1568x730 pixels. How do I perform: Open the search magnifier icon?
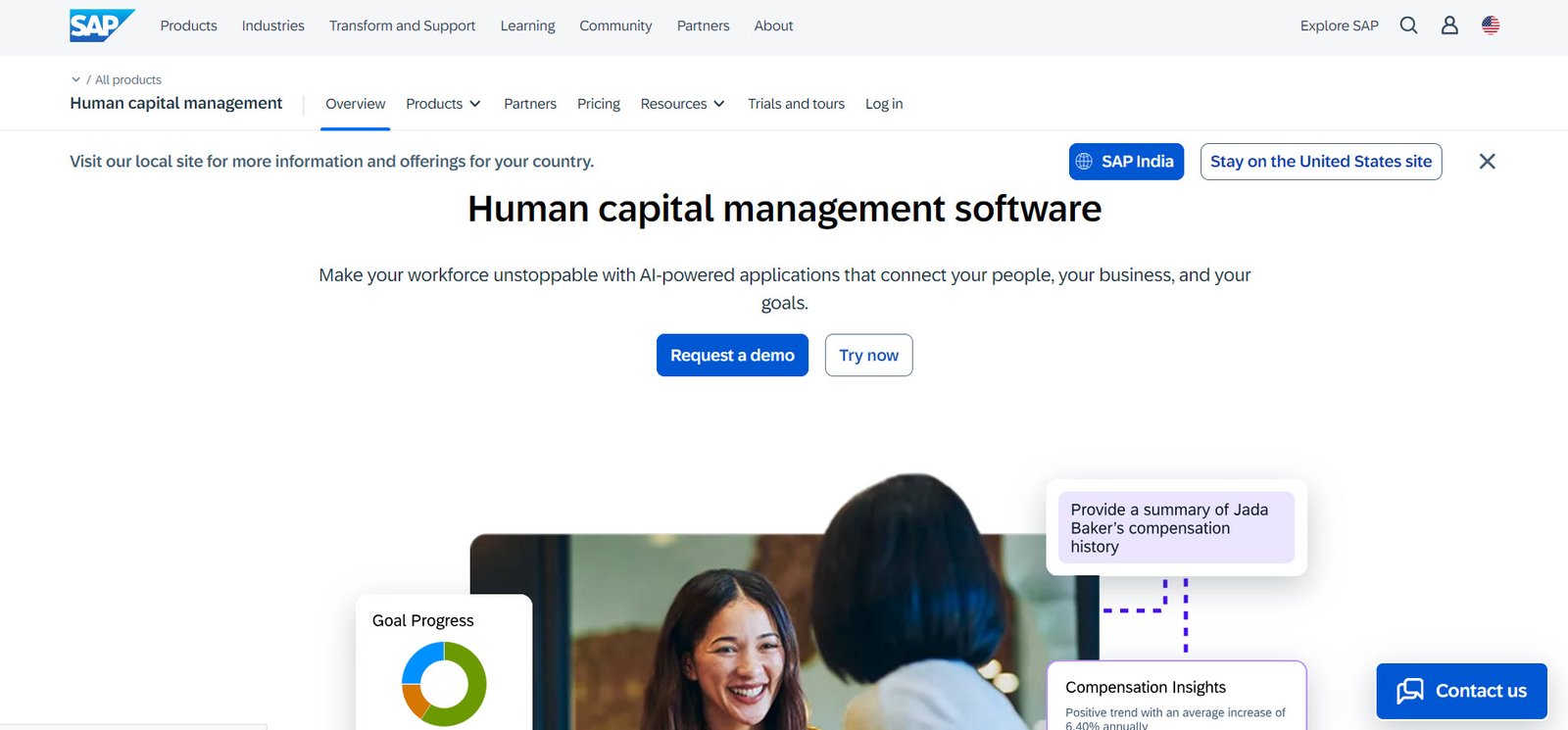pyautogui.click(x=1408, y=25)
